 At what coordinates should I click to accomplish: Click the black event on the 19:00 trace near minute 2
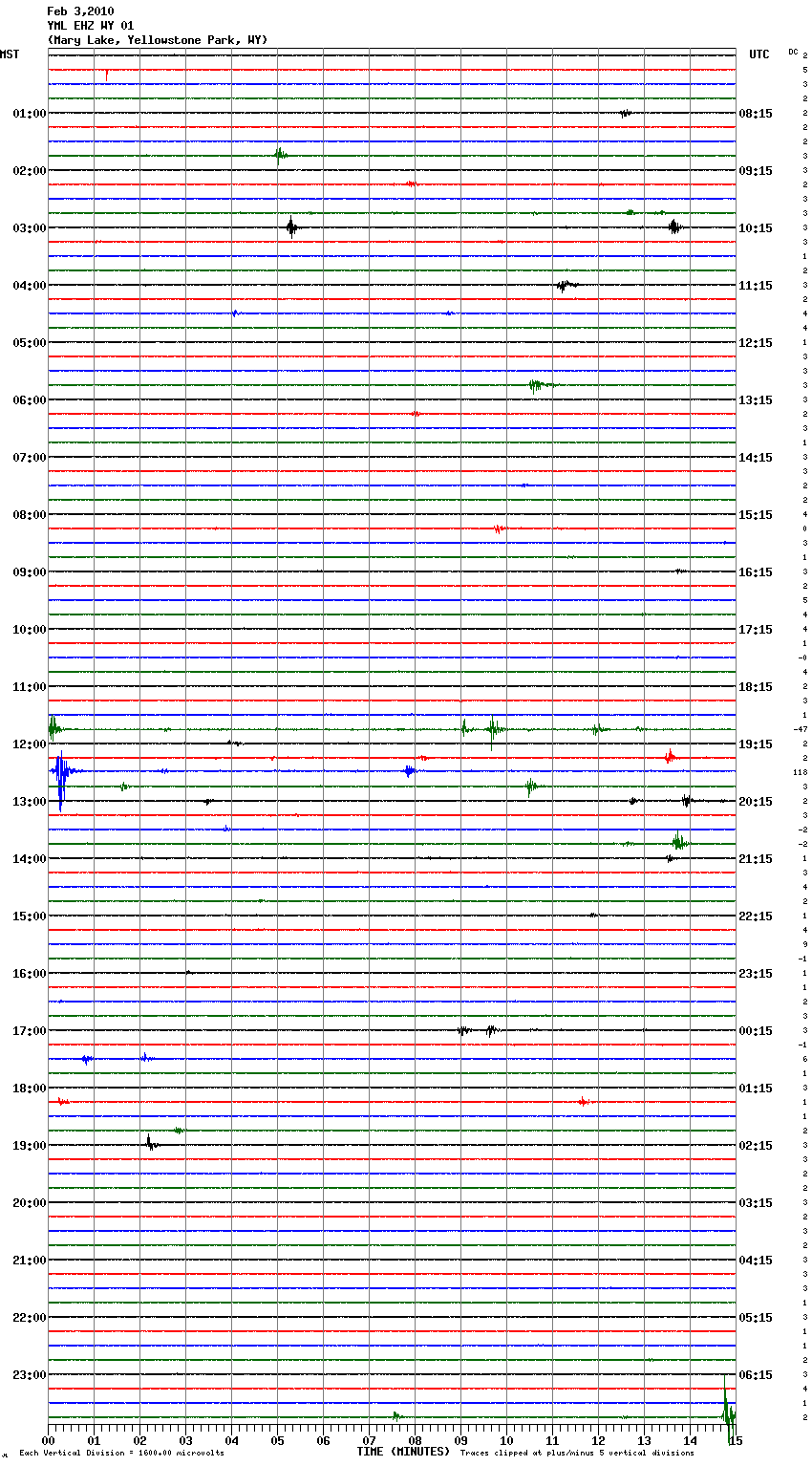(x=151, y=1143)
